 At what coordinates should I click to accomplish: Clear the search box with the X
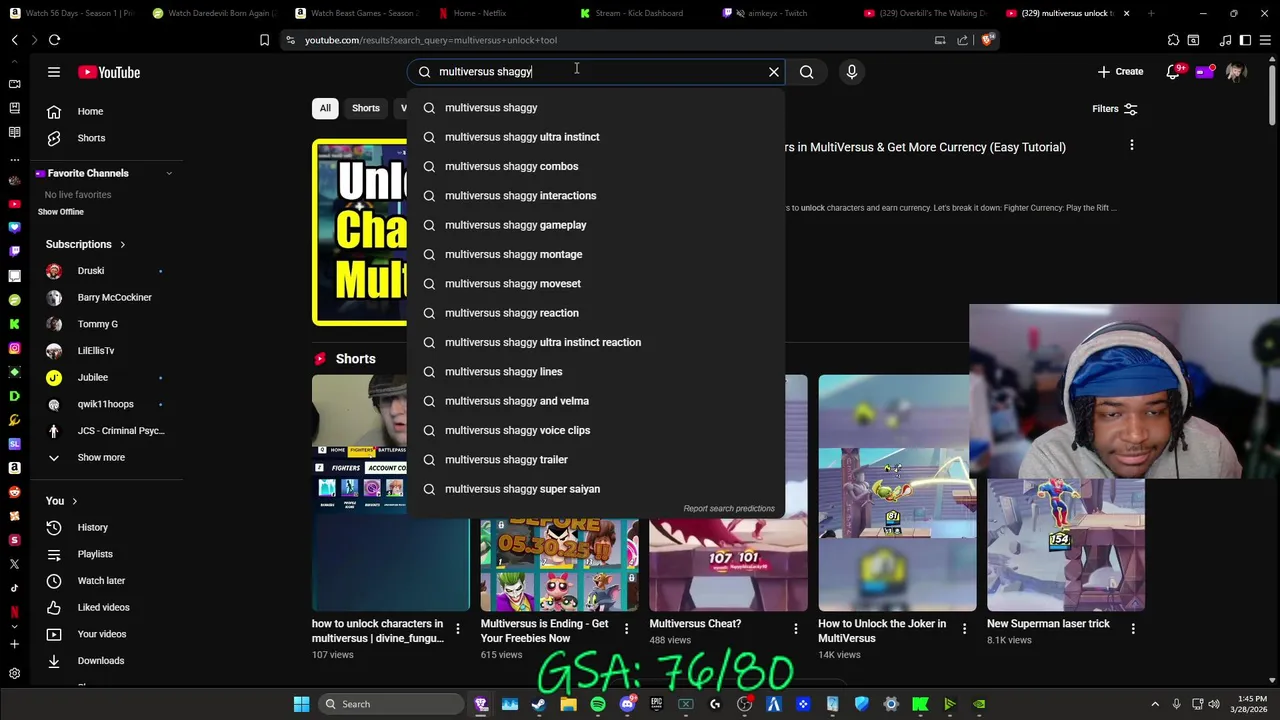pyautogui.click(x=774, y=72)
